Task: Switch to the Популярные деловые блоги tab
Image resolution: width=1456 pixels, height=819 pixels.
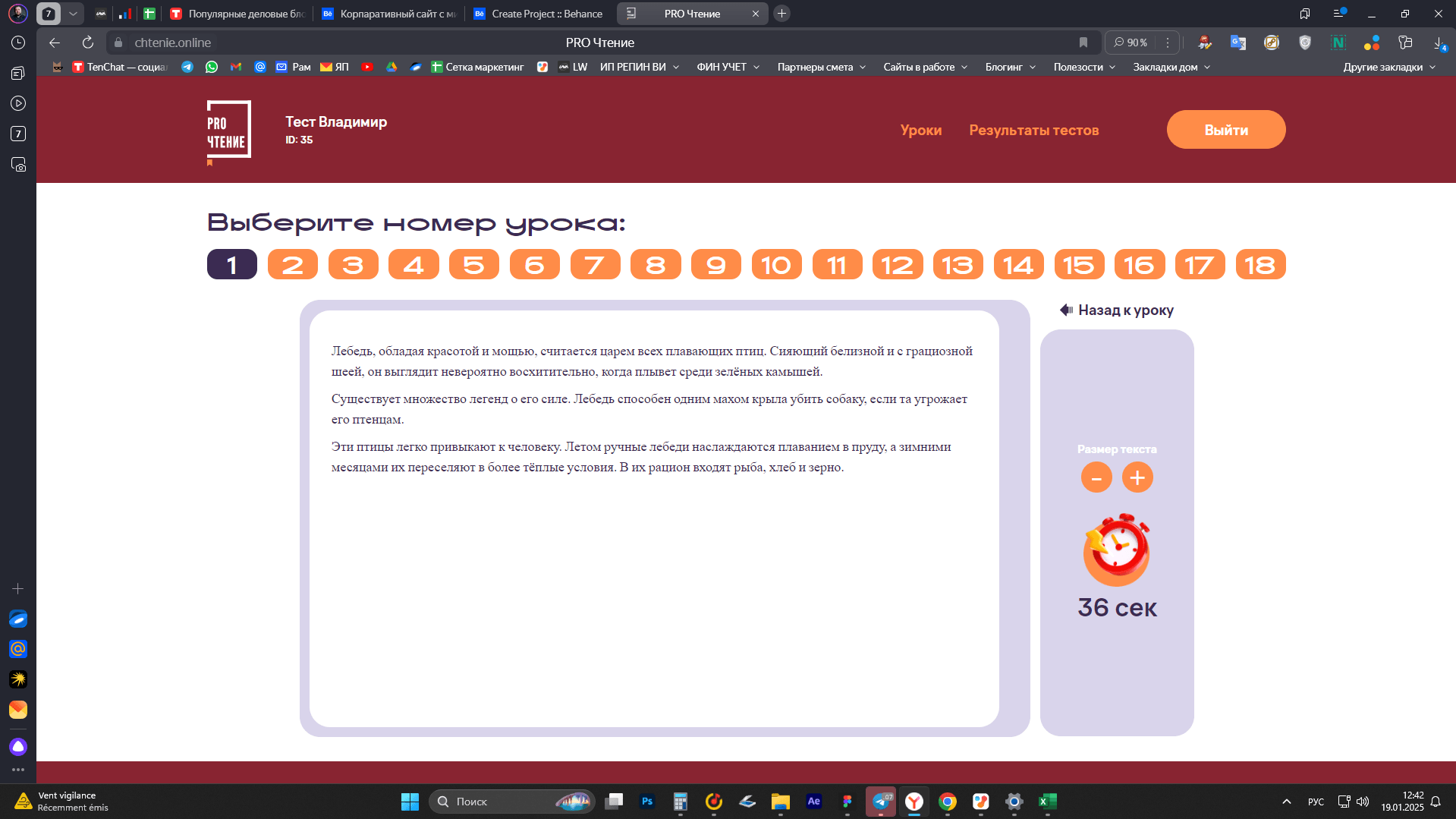Action: 237,14
